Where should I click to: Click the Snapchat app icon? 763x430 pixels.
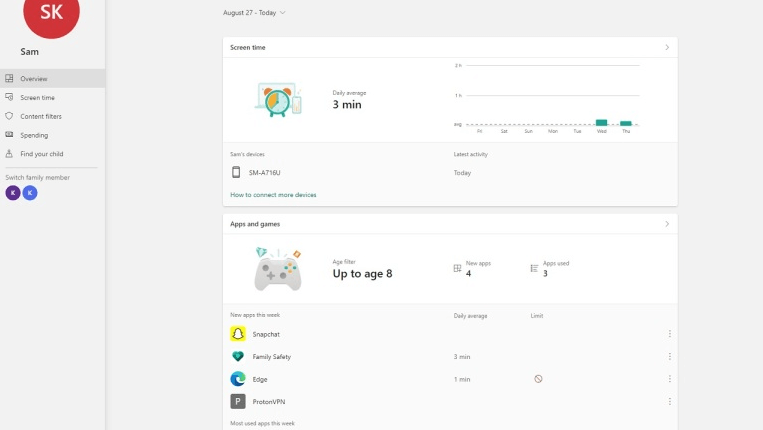point(238,334)
